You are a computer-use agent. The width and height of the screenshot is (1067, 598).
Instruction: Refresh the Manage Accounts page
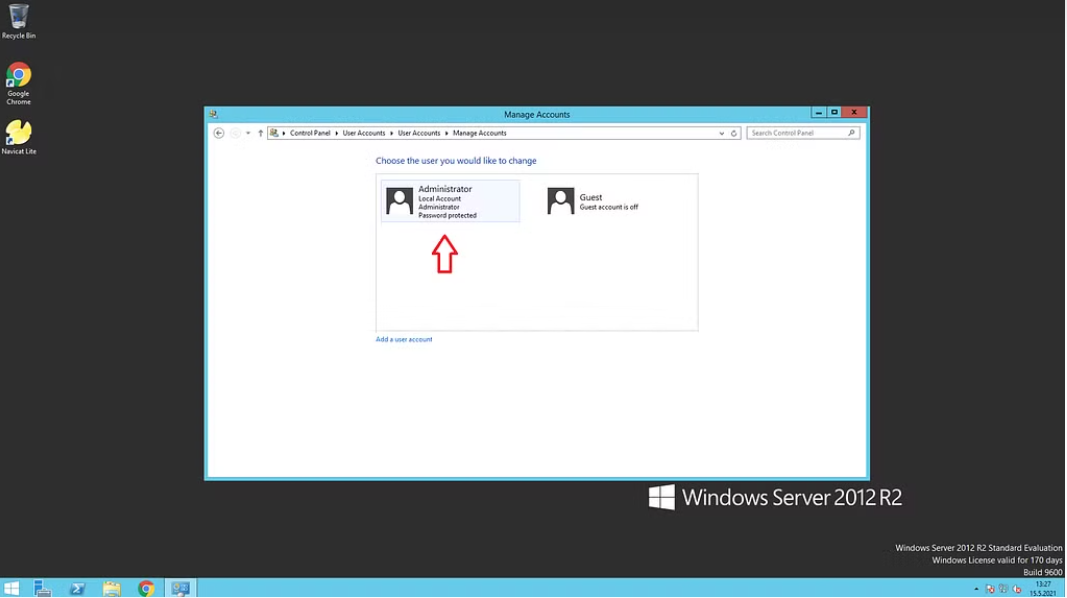click(x=734, y=133)
